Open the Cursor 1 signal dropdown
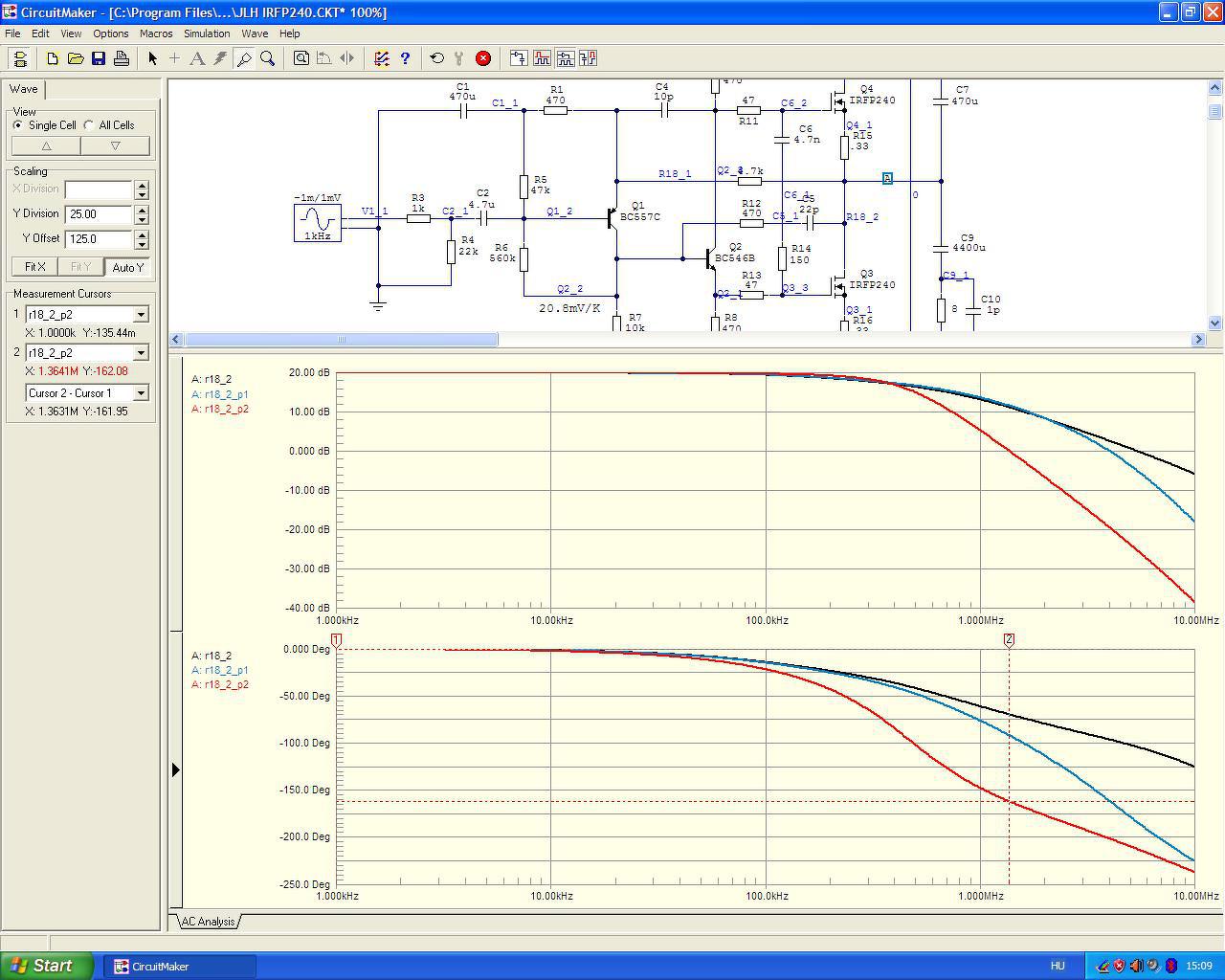 point(141,315)
